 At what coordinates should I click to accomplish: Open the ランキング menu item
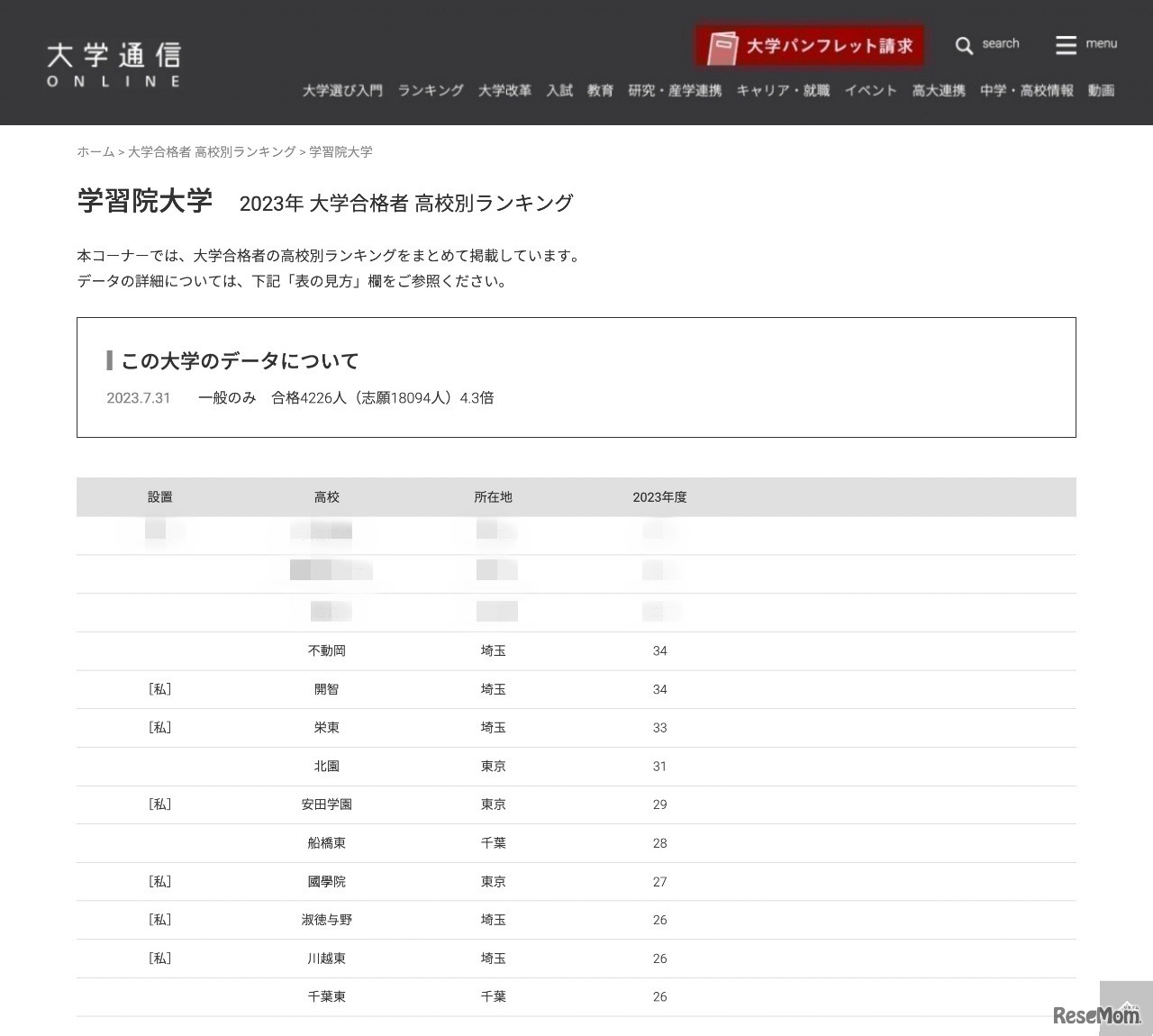pos(430,90)
